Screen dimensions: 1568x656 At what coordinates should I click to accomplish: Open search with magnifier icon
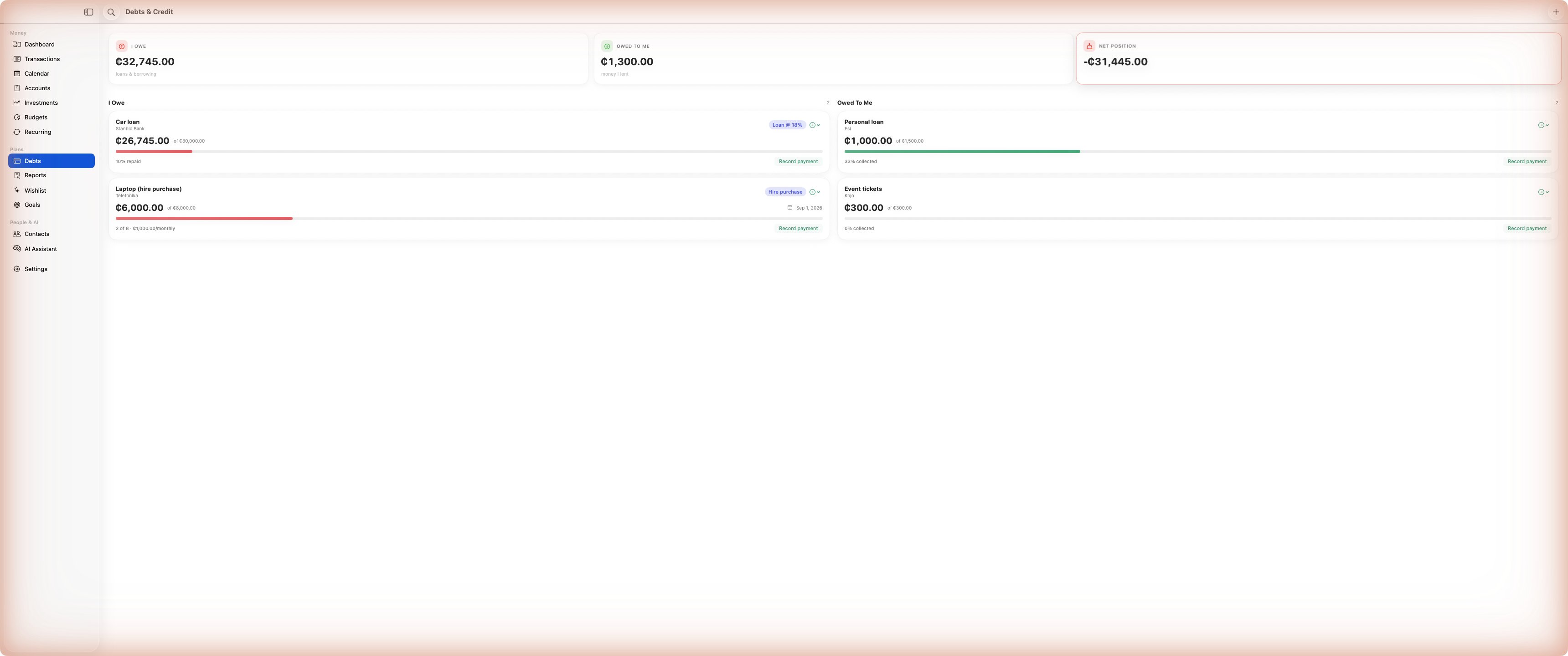pos(111,12)
